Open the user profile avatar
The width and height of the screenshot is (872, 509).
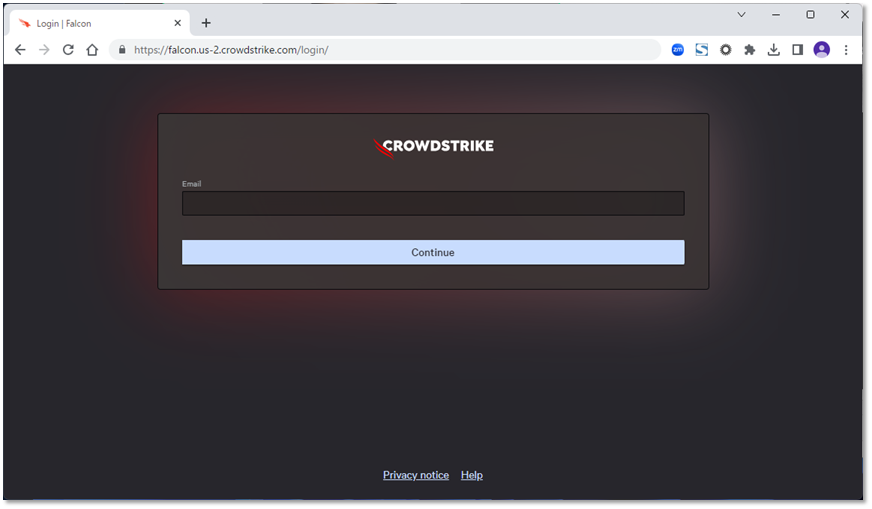pos(821,50)
